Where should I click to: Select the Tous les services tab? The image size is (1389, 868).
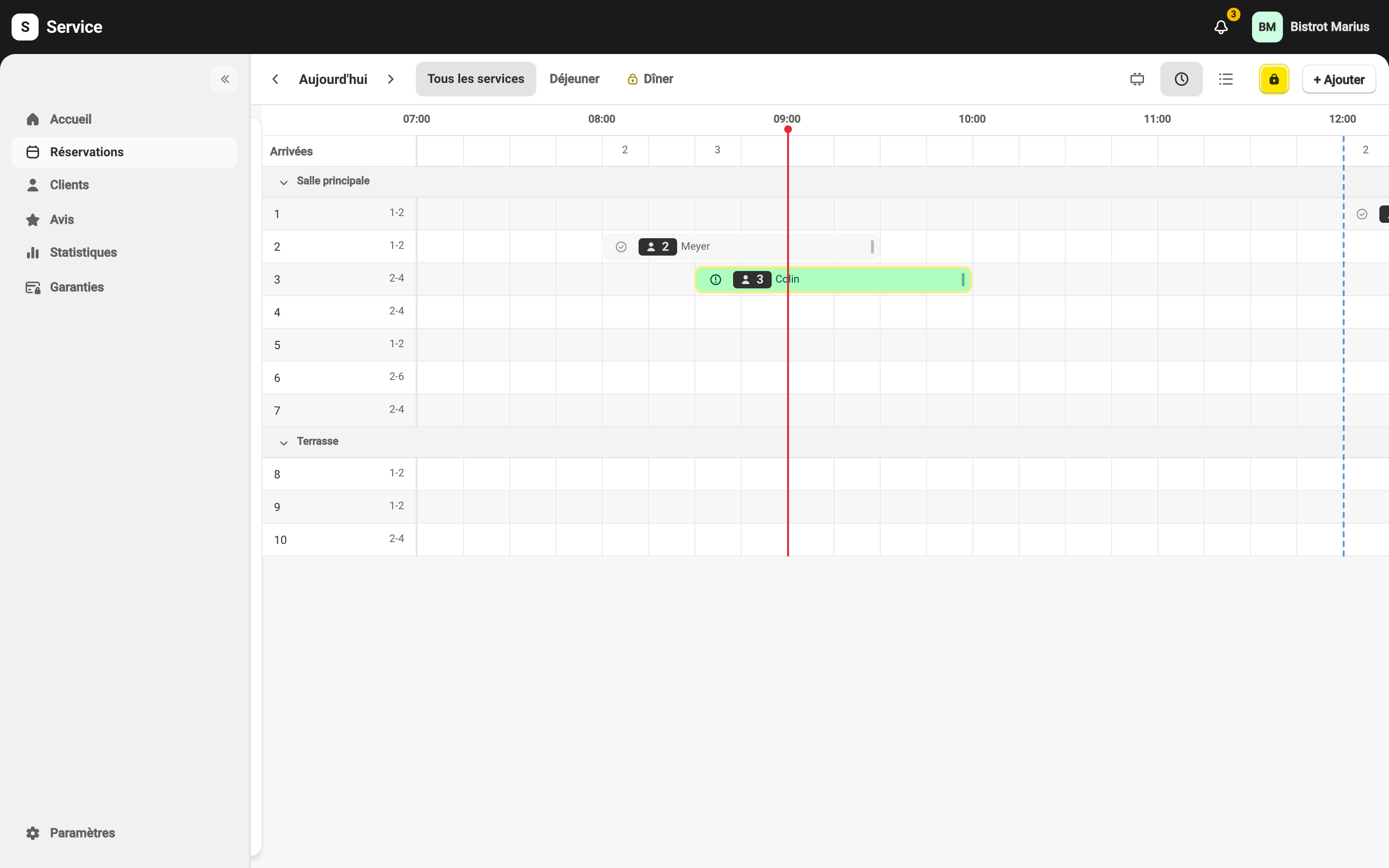pyautogui.click(x=476, y=79)
